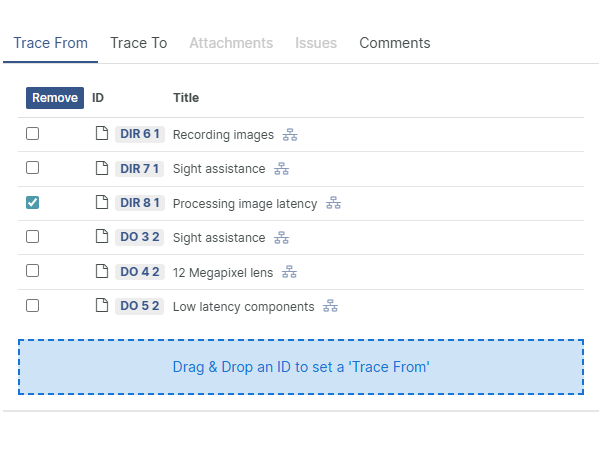Click the document icon for DIR 6 1

point(101,134)
